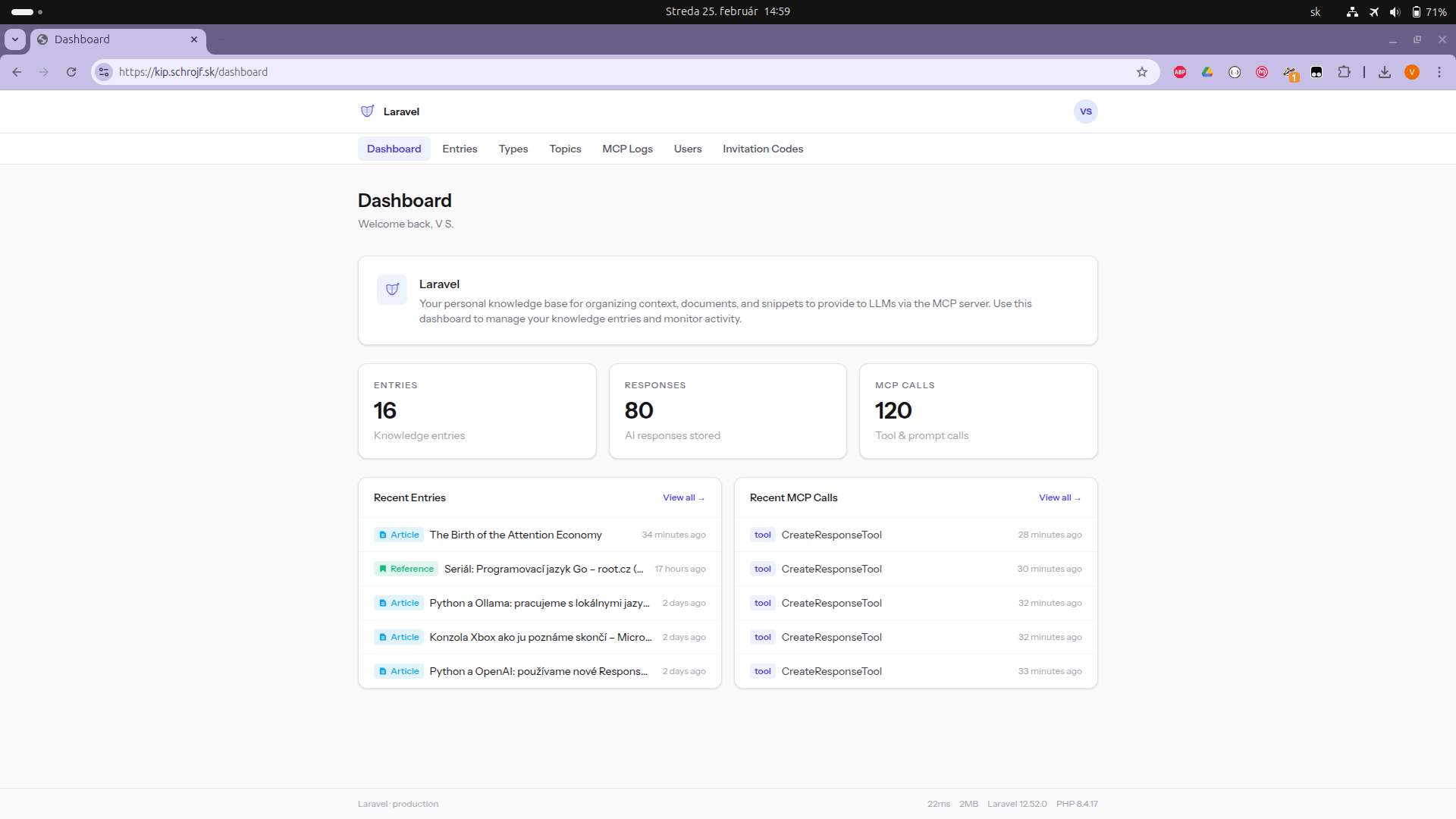Open the Konzola Xbox entry

pos(540,637)
